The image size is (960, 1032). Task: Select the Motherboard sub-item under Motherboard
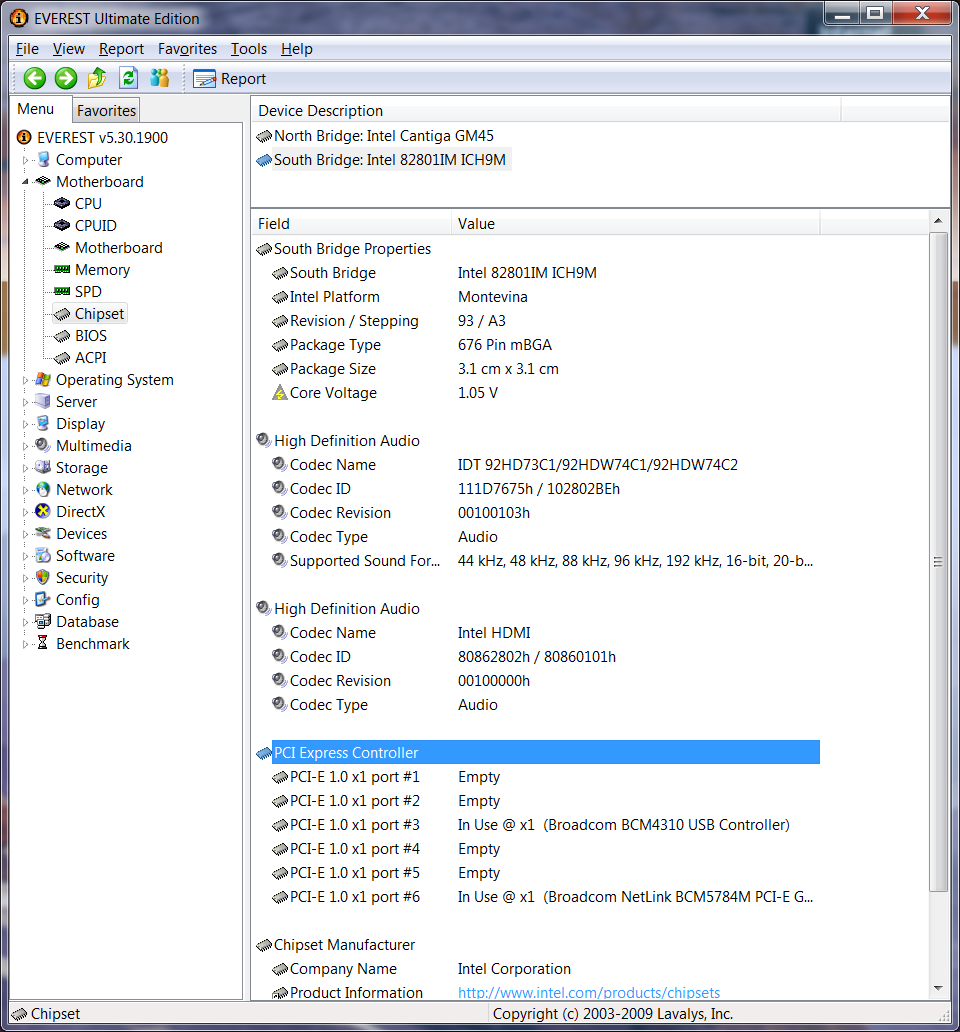(x=118, y=248)
